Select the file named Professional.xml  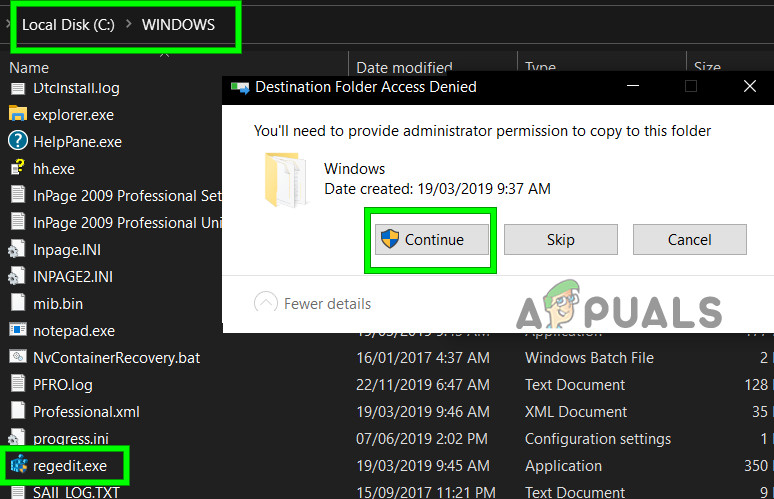coord(86,412)
